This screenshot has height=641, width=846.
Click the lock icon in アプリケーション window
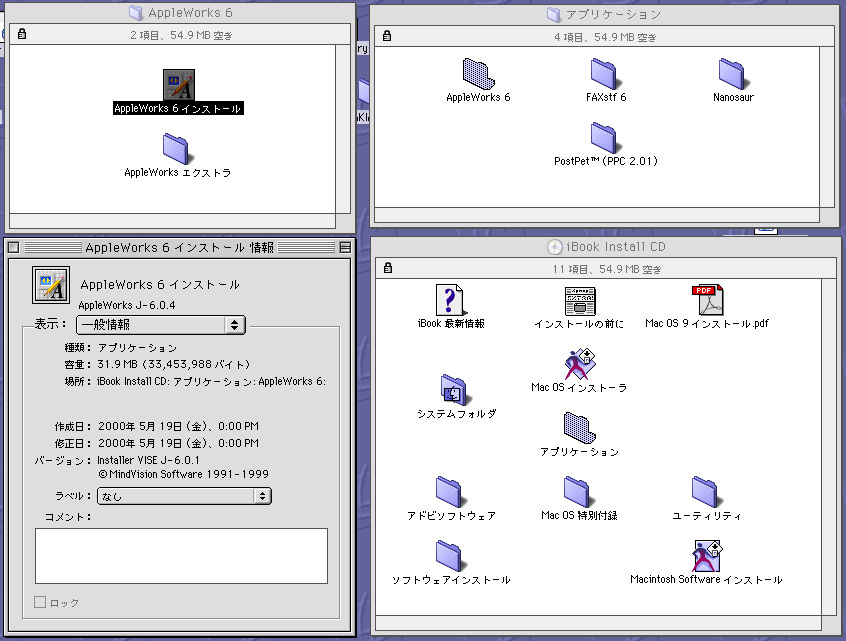[386, 36]
